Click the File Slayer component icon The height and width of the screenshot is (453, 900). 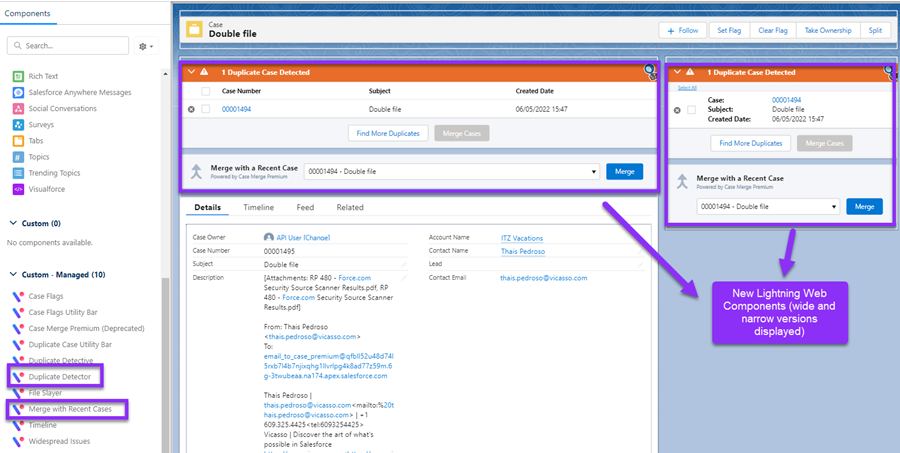(18, 392)
